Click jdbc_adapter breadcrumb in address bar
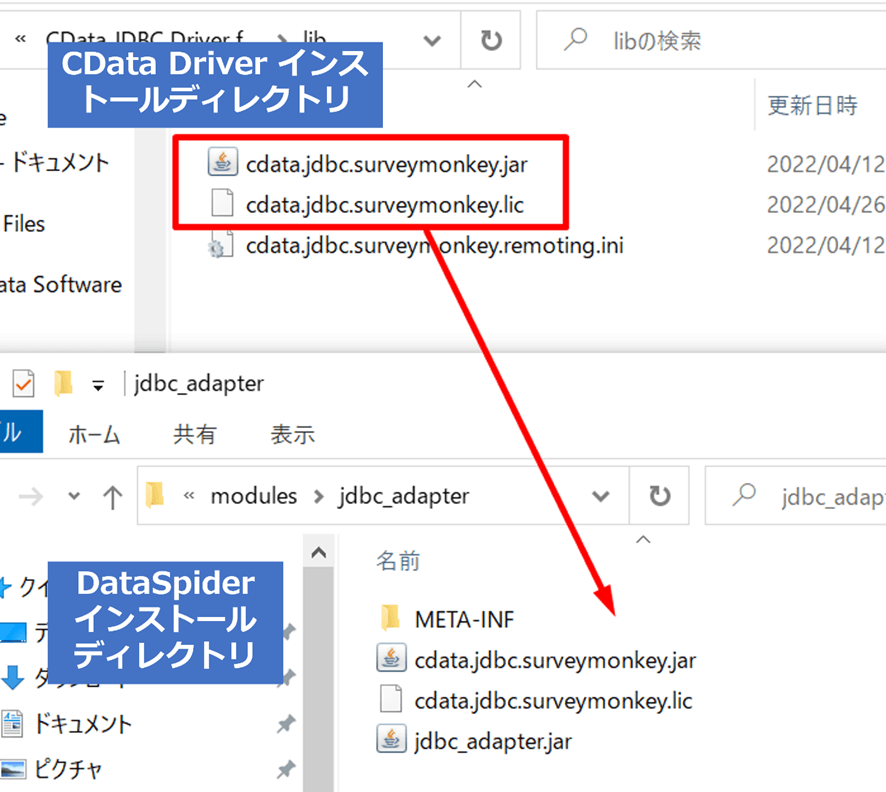Image resolution: width=886 pixels, height=792 pixels. pos(404,497)
